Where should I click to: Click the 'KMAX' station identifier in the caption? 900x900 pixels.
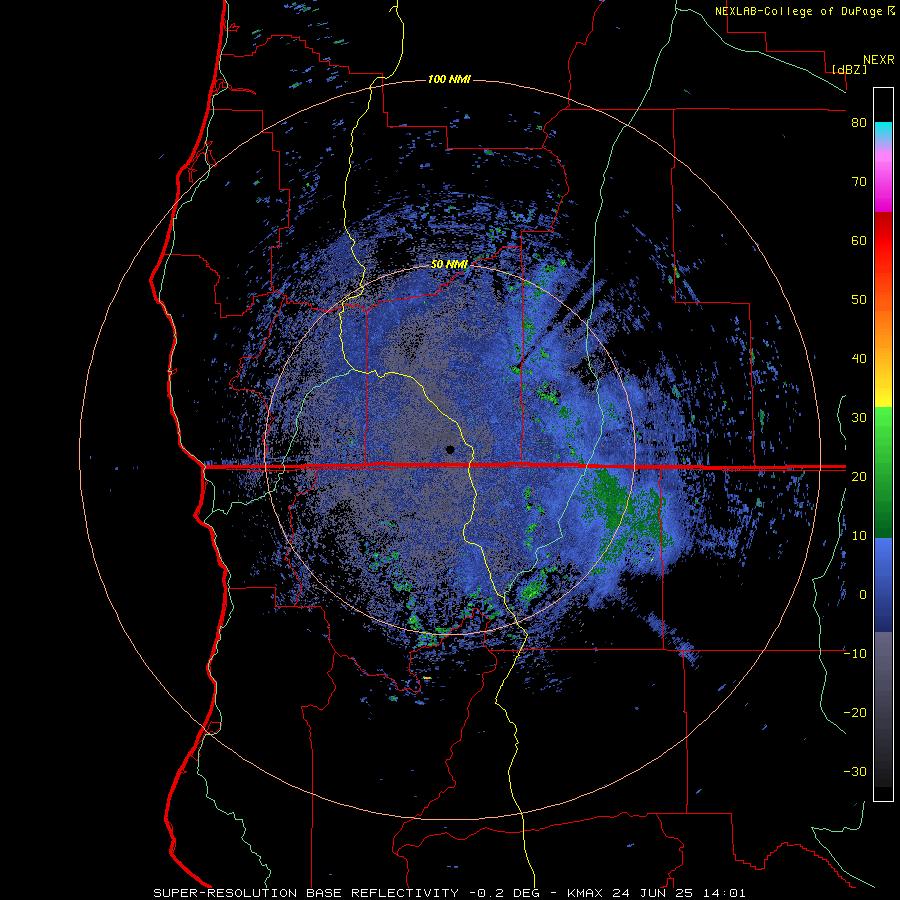click(587, 893)
